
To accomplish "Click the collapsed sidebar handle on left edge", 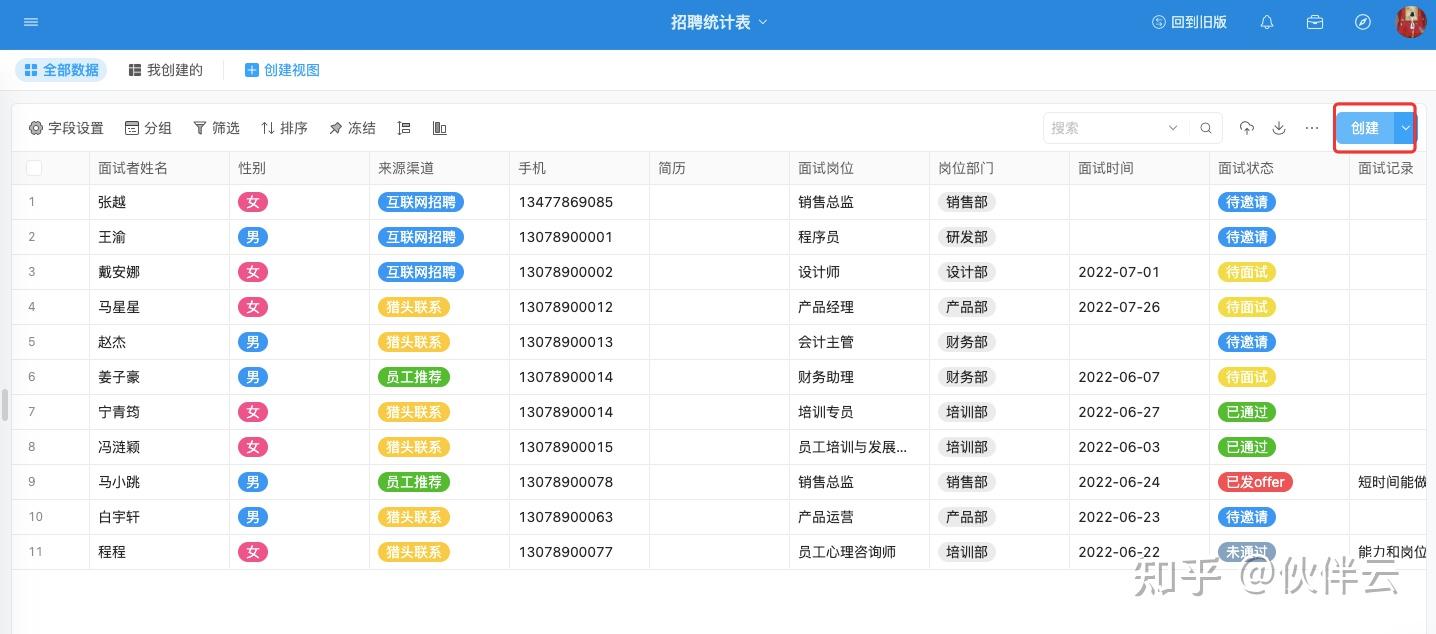I will coord(4,405).
